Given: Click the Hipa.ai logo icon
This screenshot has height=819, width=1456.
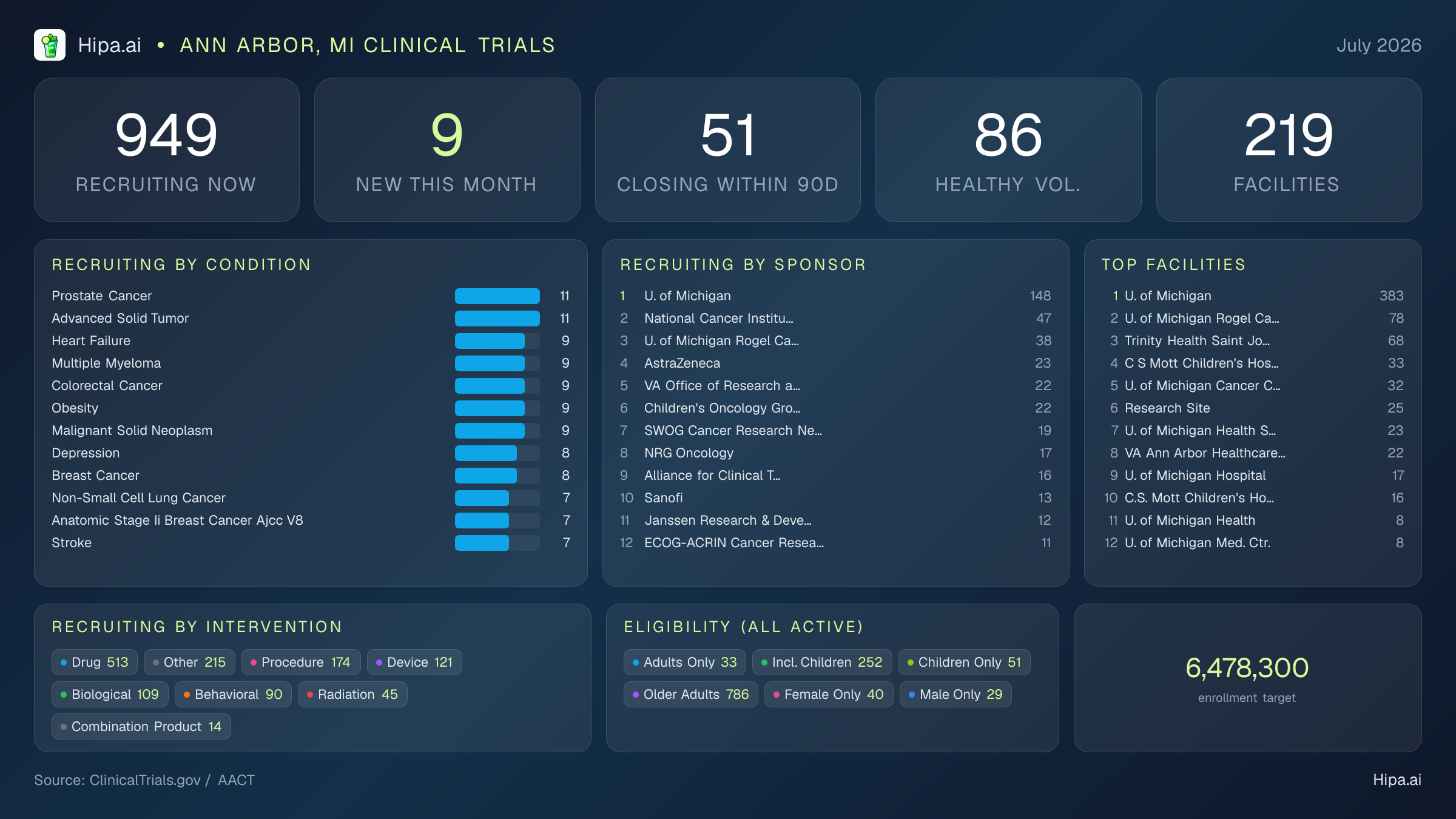Looking at the screenshot, I should (50, 45).
